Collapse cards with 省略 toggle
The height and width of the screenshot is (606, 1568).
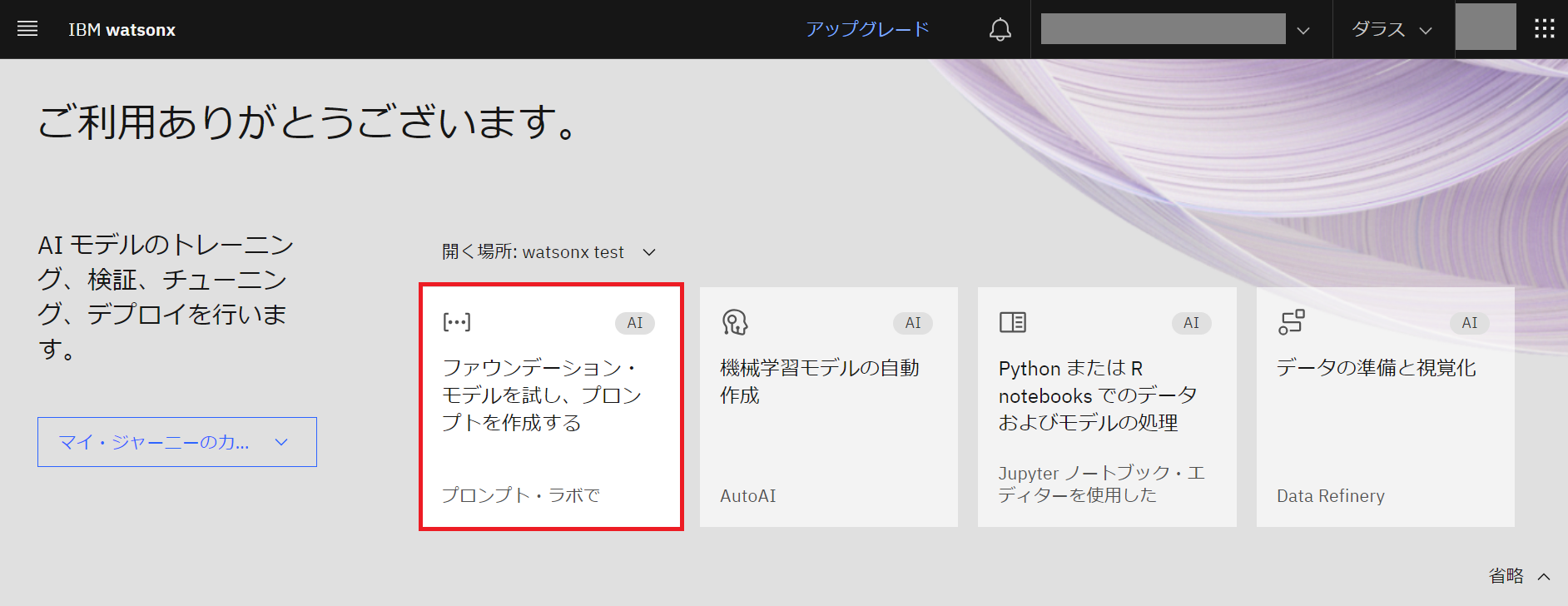point(1519,575)
